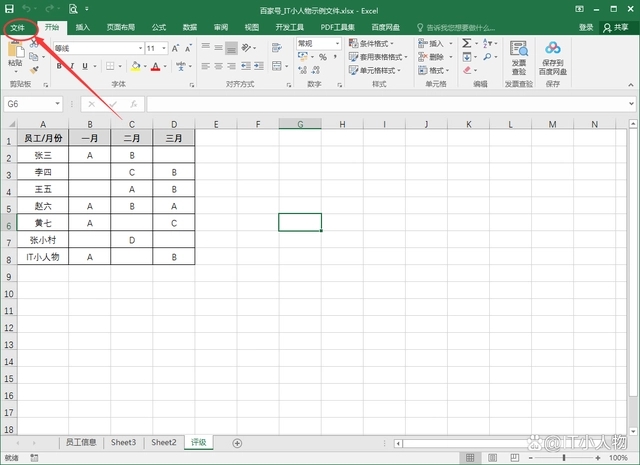This screenshot has height=465, width=640.
Task: Add a new sheet with plus button
Action: click(x=237, y=443)
